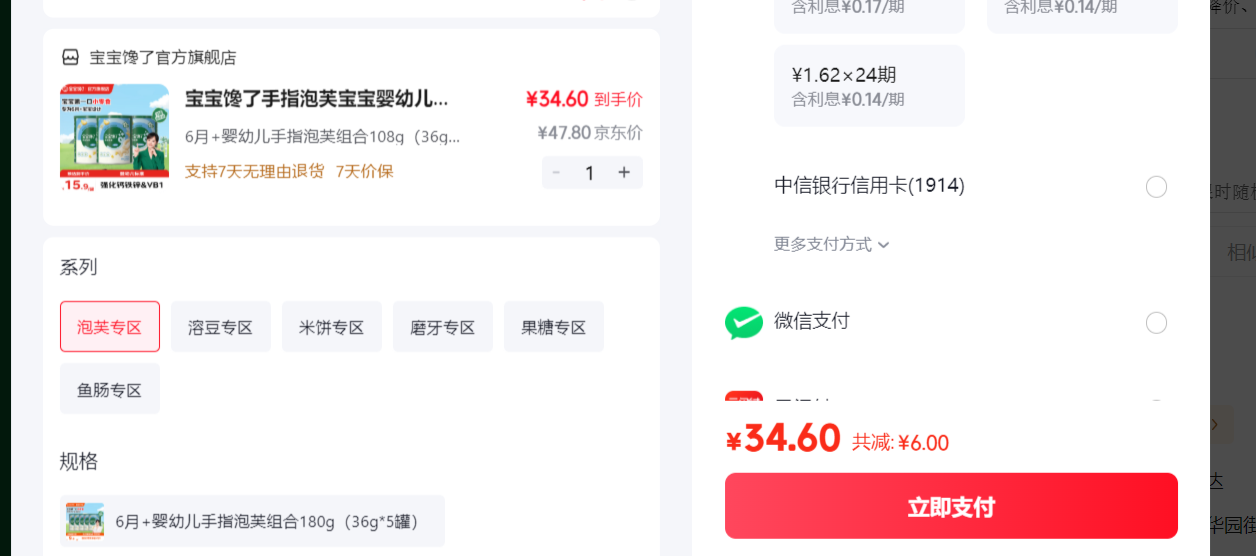The width and height of the screenshot is (1256, 556).
Task: Switch to the 溶豆专区 series
Action: pyautogui.click(x=221, y=327)
